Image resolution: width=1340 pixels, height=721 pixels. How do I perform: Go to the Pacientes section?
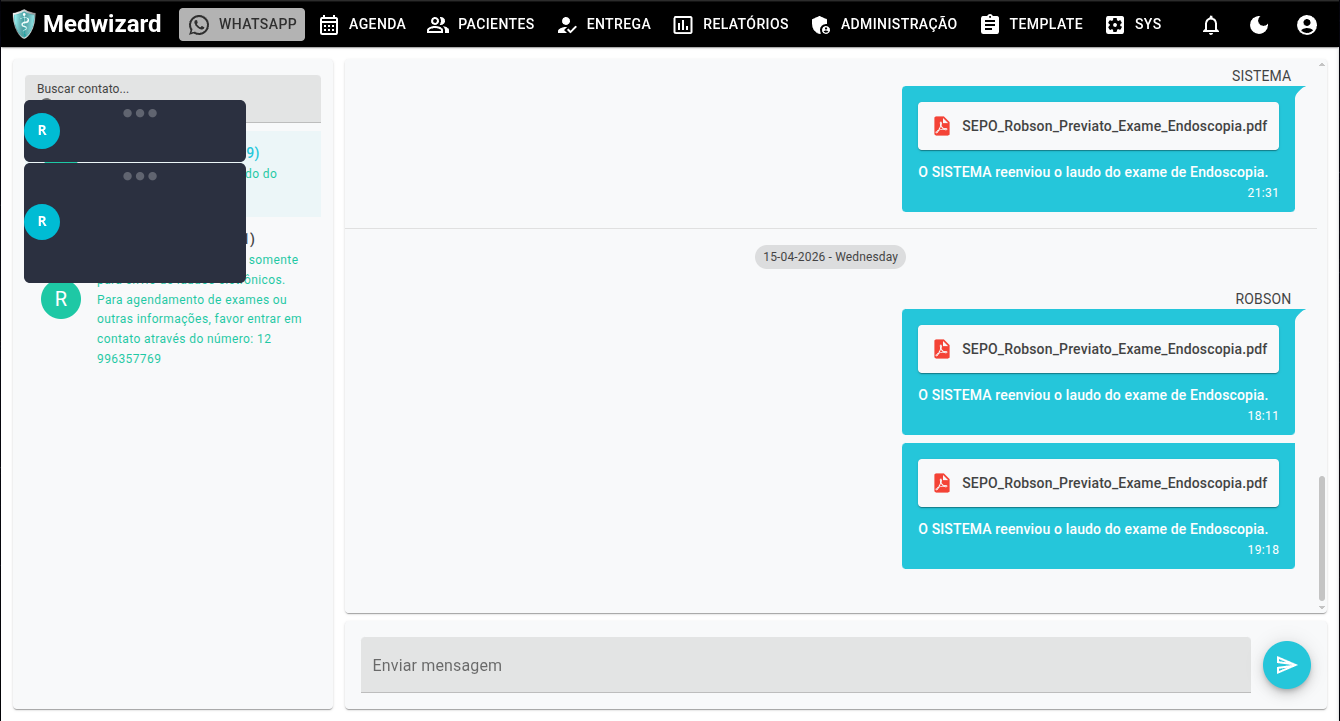(x=481, y=24)
